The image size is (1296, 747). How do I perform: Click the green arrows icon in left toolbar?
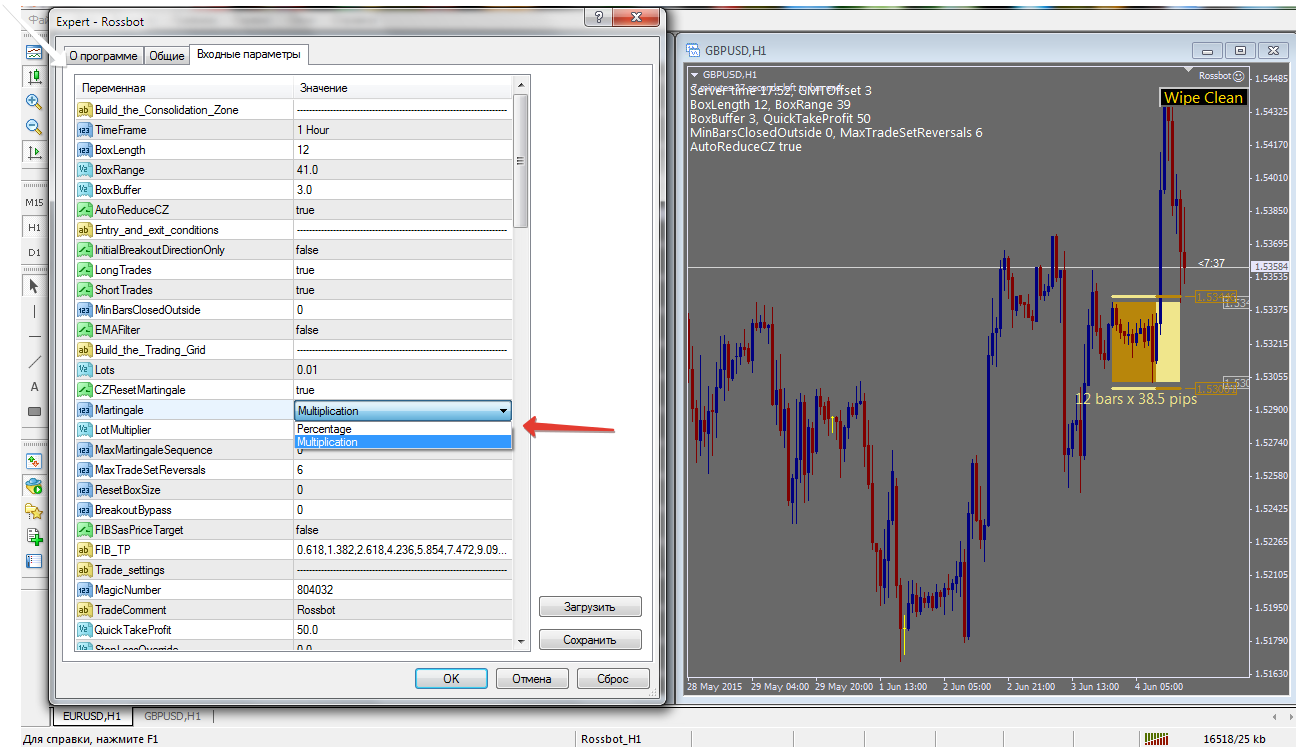(x=34, y=462)
